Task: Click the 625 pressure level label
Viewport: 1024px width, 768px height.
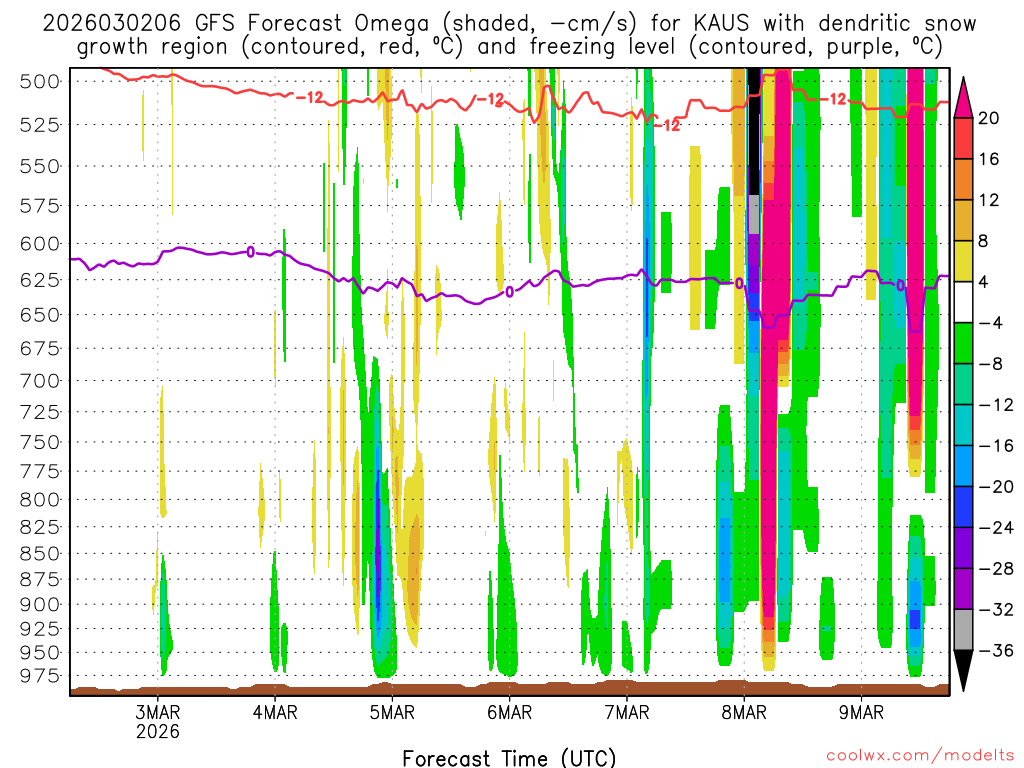Action: [x=39, y=280]
